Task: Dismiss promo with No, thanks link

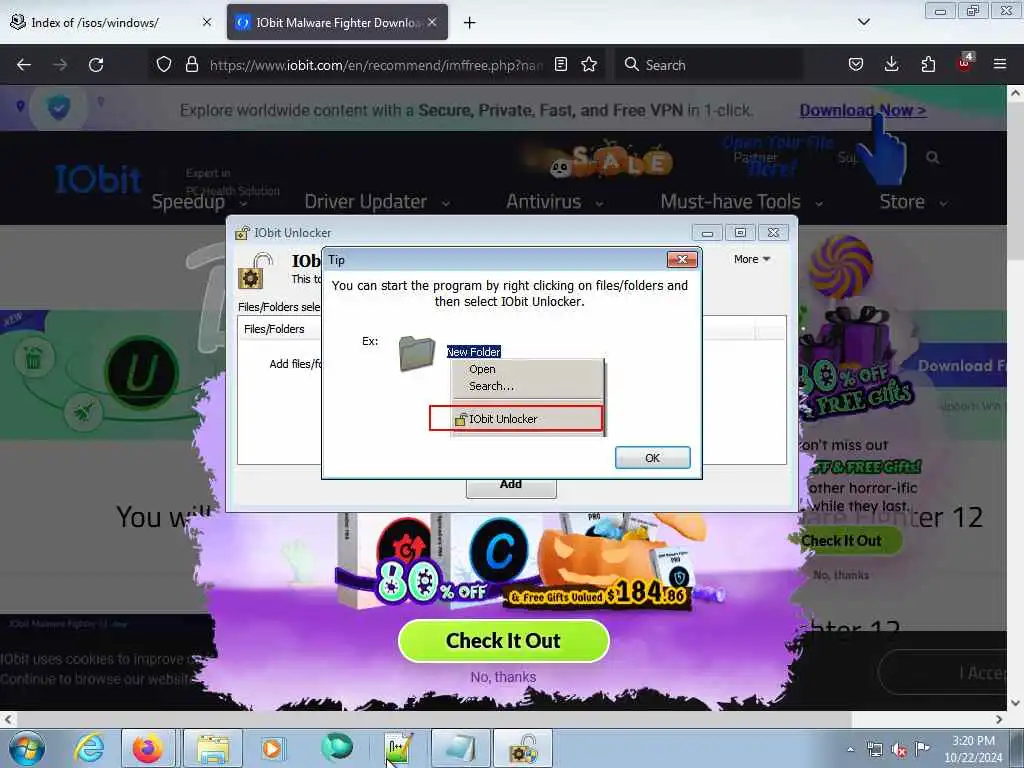Action: tap(503, 677)
